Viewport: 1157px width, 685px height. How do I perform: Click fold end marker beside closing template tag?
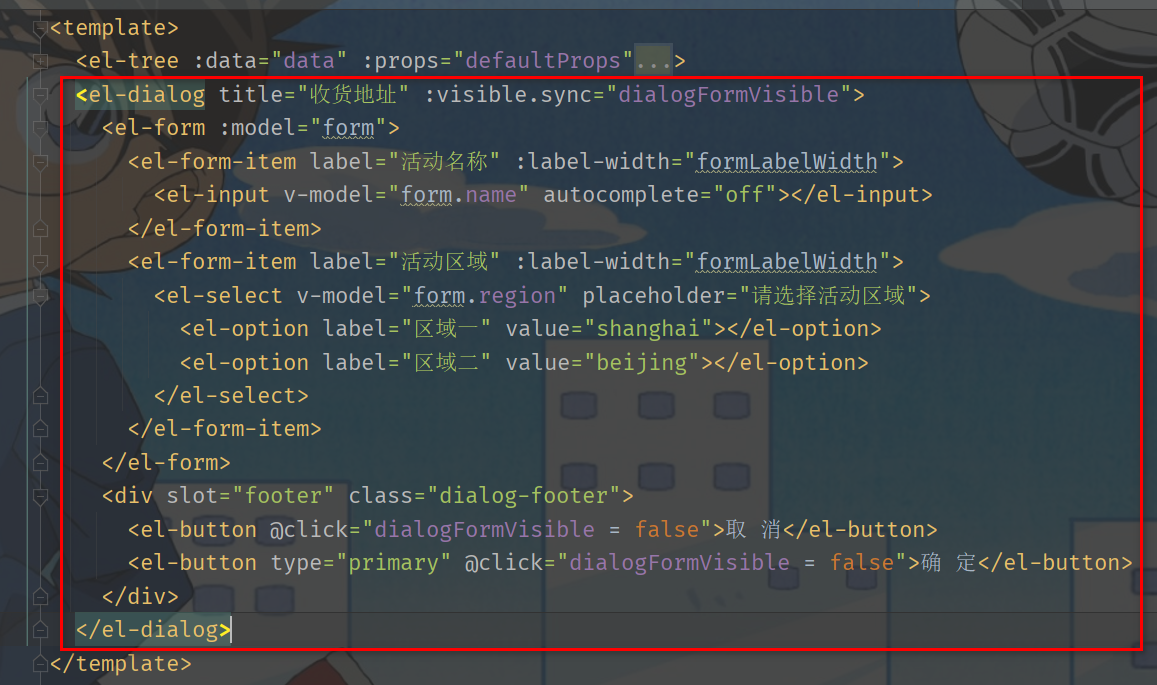pyautogui.click(x=40, y=664)
